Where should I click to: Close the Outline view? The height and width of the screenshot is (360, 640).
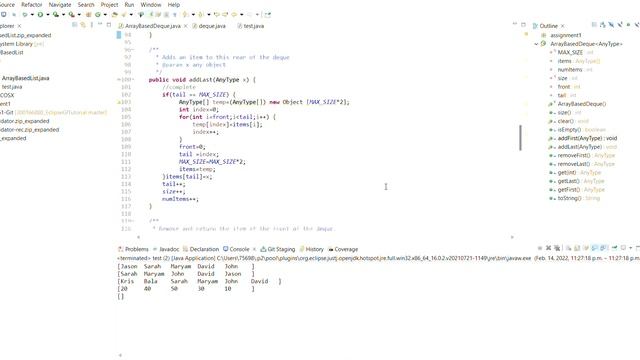point(562,26)
